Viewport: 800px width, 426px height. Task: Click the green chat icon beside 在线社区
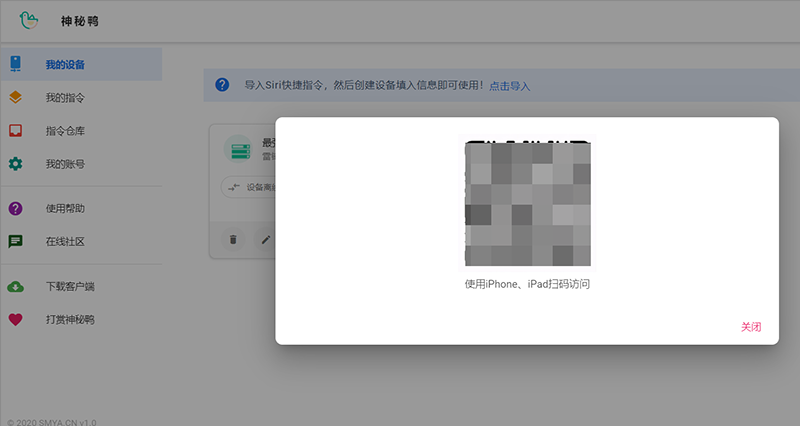click(x=15, y=241)
